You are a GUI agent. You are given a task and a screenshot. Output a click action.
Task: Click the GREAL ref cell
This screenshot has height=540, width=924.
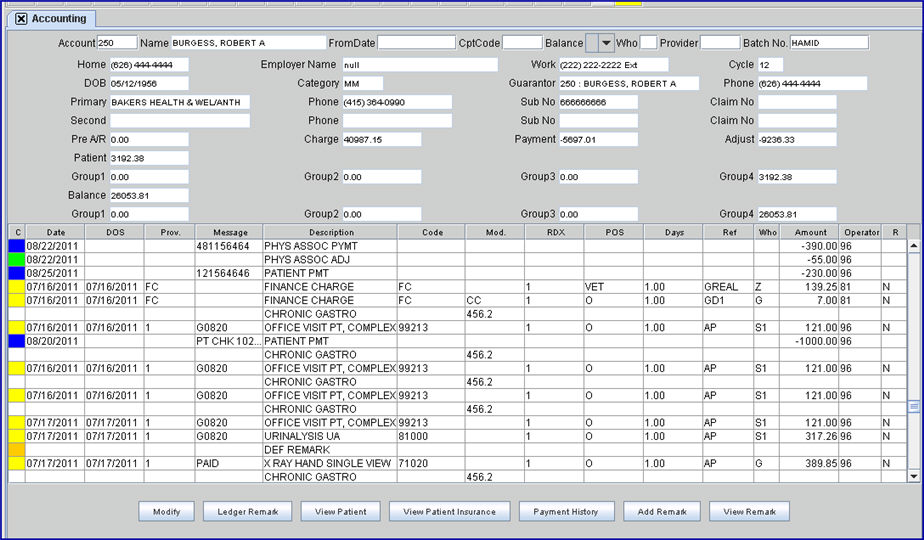[728, 287]
